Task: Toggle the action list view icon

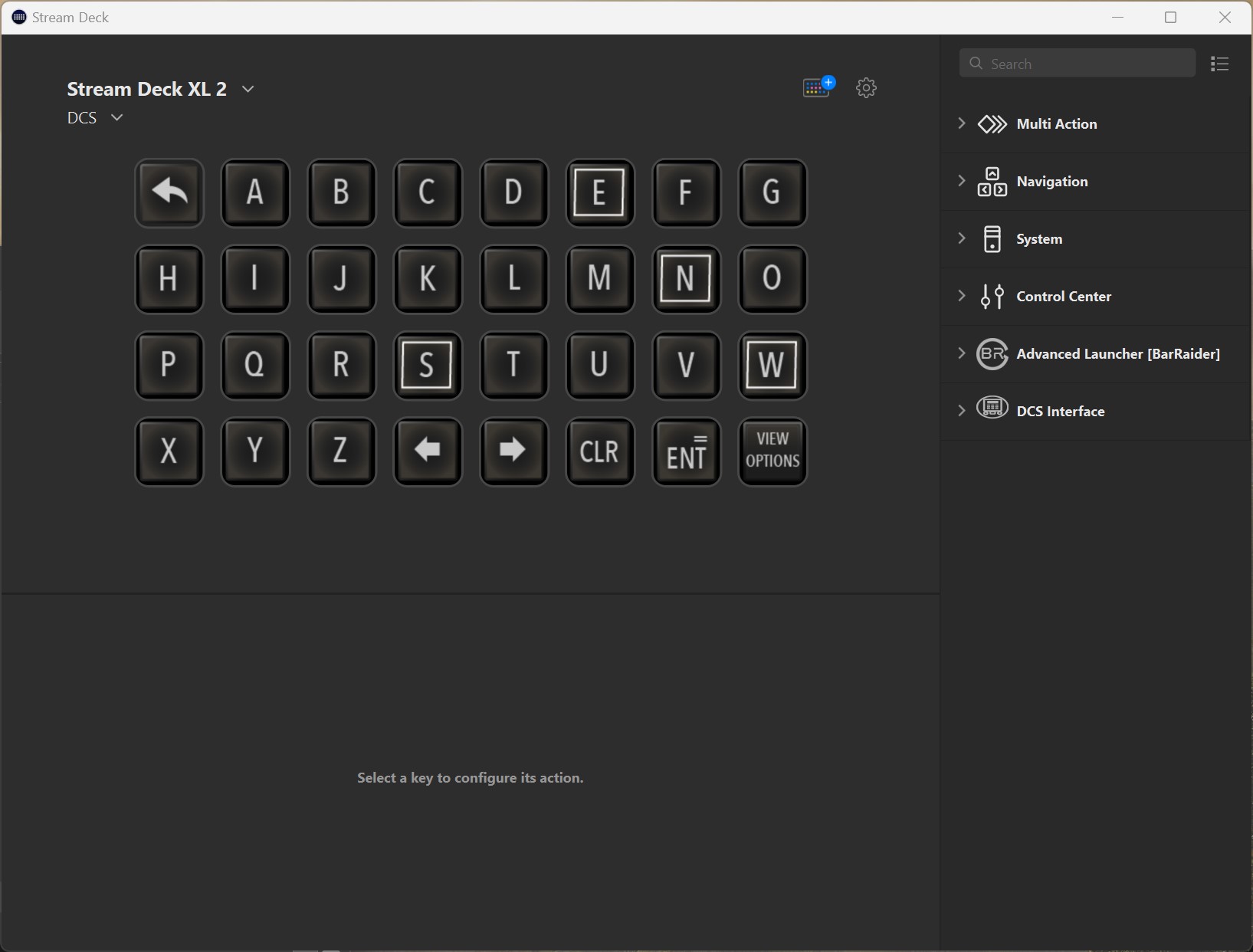Action: point(1219,64)
